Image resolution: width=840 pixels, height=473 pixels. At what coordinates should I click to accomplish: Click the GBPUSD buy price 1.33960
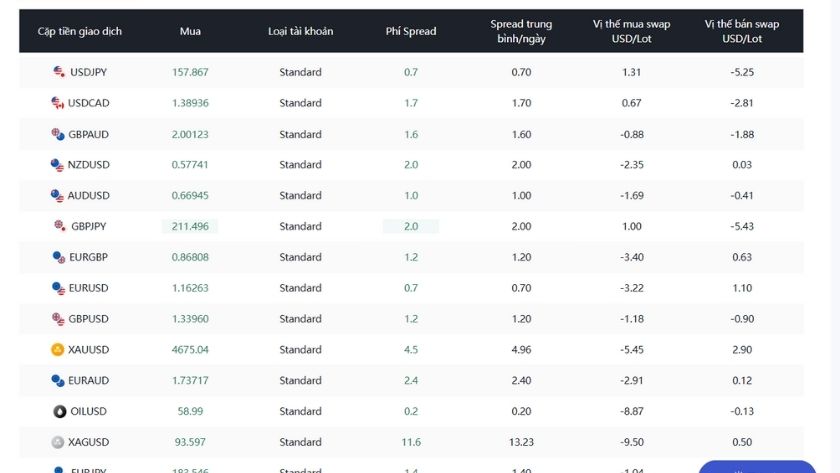click(190, 319)
